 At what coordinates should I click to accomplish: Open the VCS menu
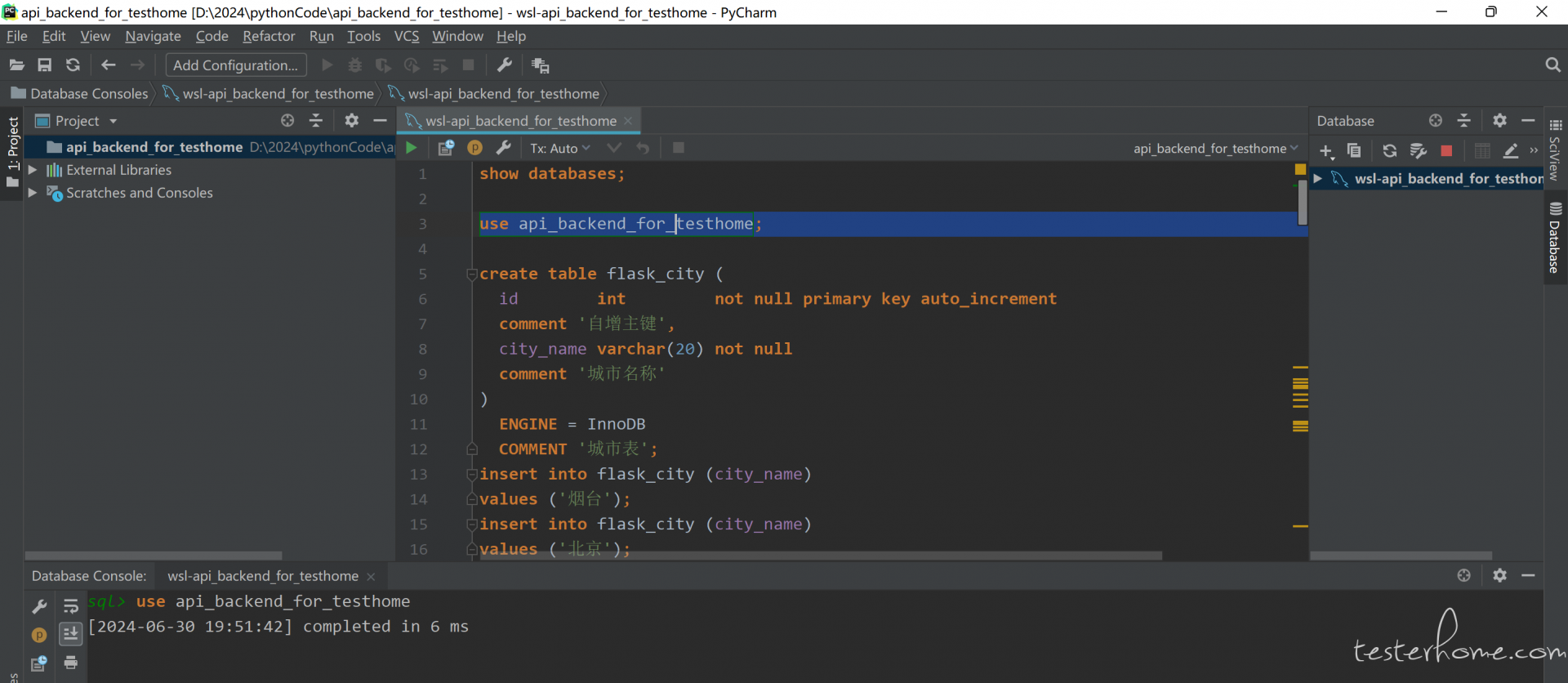[x=407, y=36]
